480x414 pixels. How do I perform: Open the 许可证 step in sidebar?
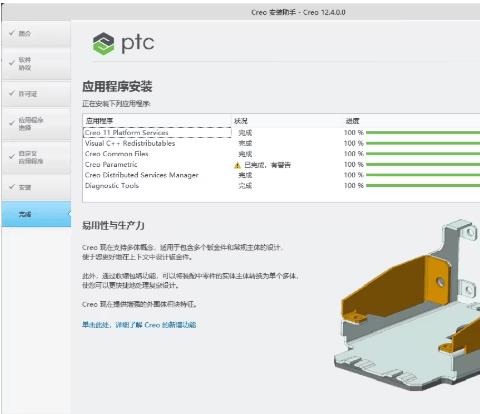click(x=36, y=94)
